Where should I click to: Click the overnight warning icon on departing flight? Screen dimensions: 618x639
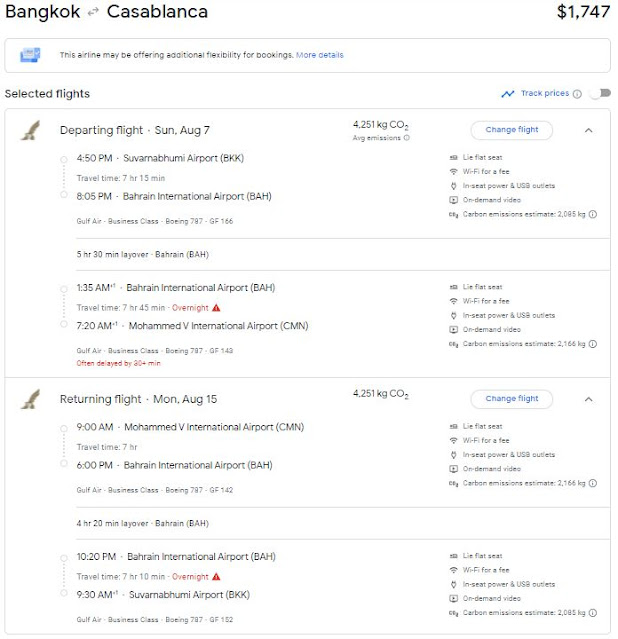click(x=216, y=308)
